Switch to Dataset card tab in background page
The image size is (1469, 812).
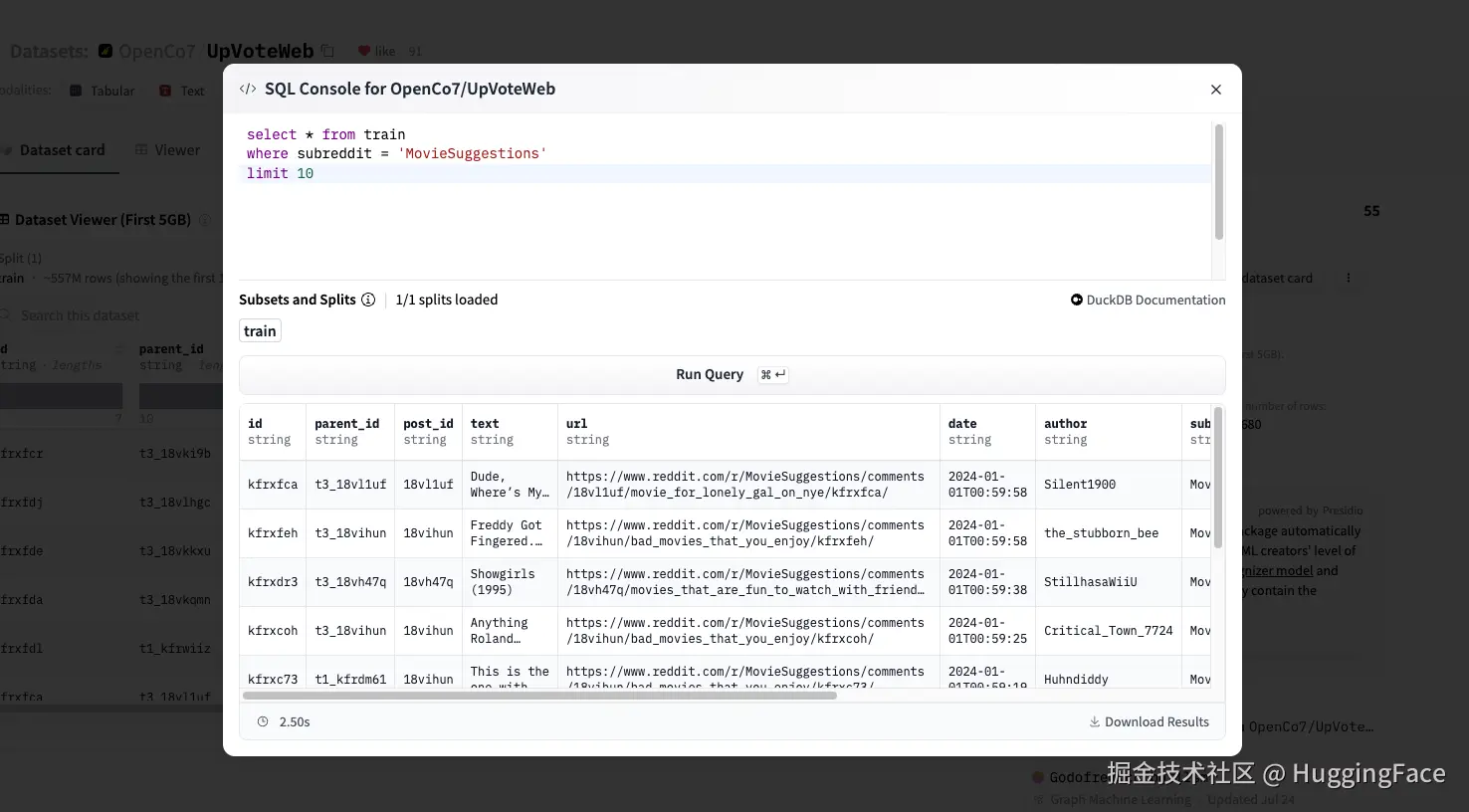click(60, 150)
